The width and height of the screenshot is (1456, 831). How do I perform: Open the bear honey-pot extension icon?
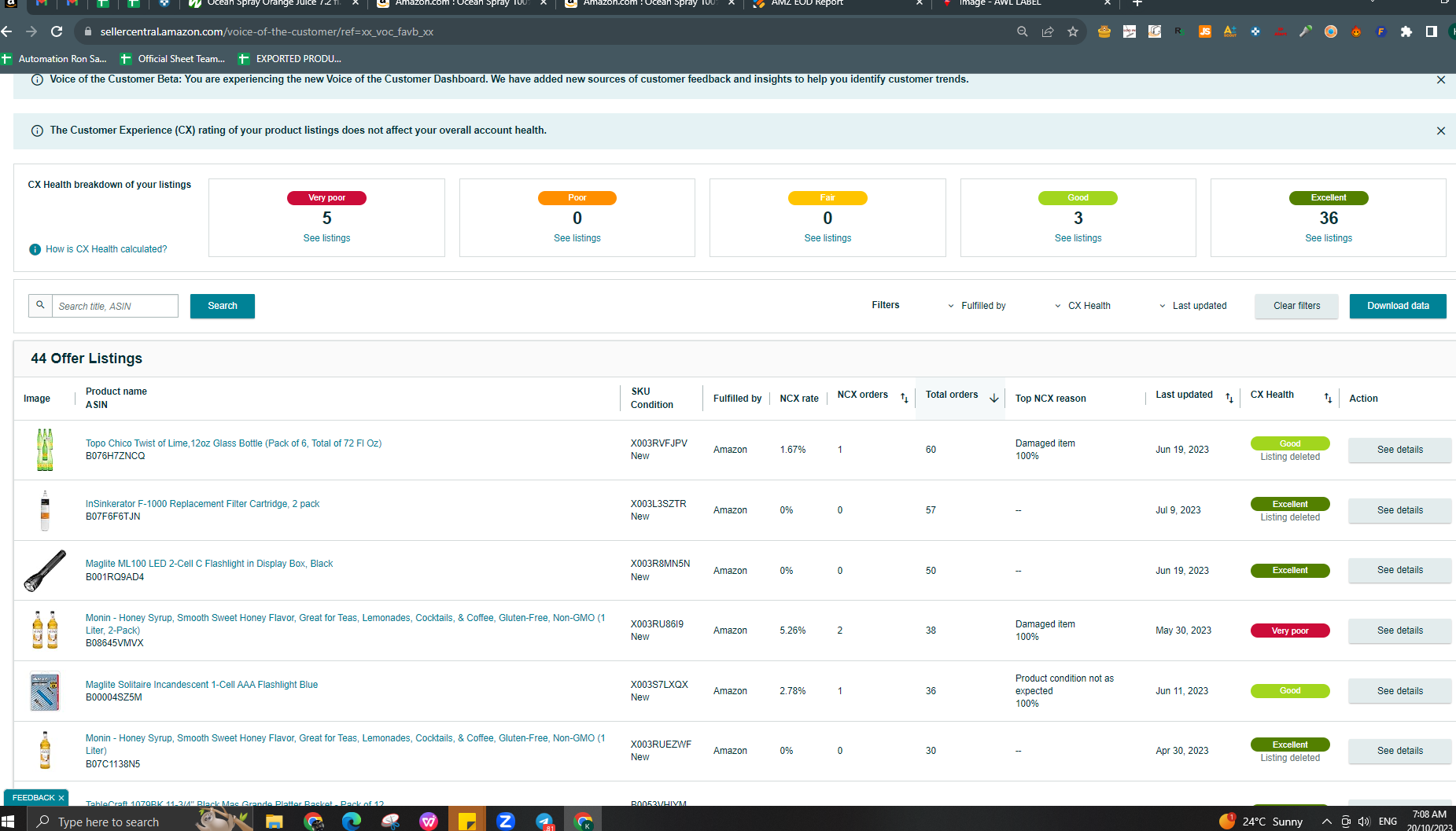point(1104,31)
